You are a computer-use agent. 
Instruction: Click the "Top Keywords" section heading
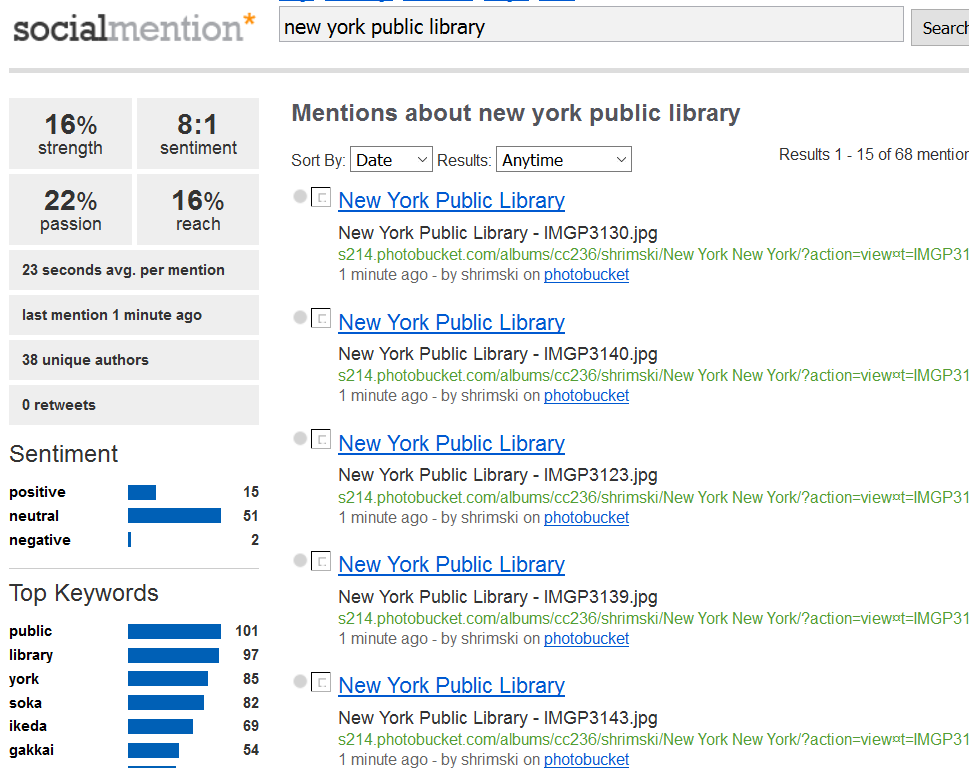coord(84,593)
